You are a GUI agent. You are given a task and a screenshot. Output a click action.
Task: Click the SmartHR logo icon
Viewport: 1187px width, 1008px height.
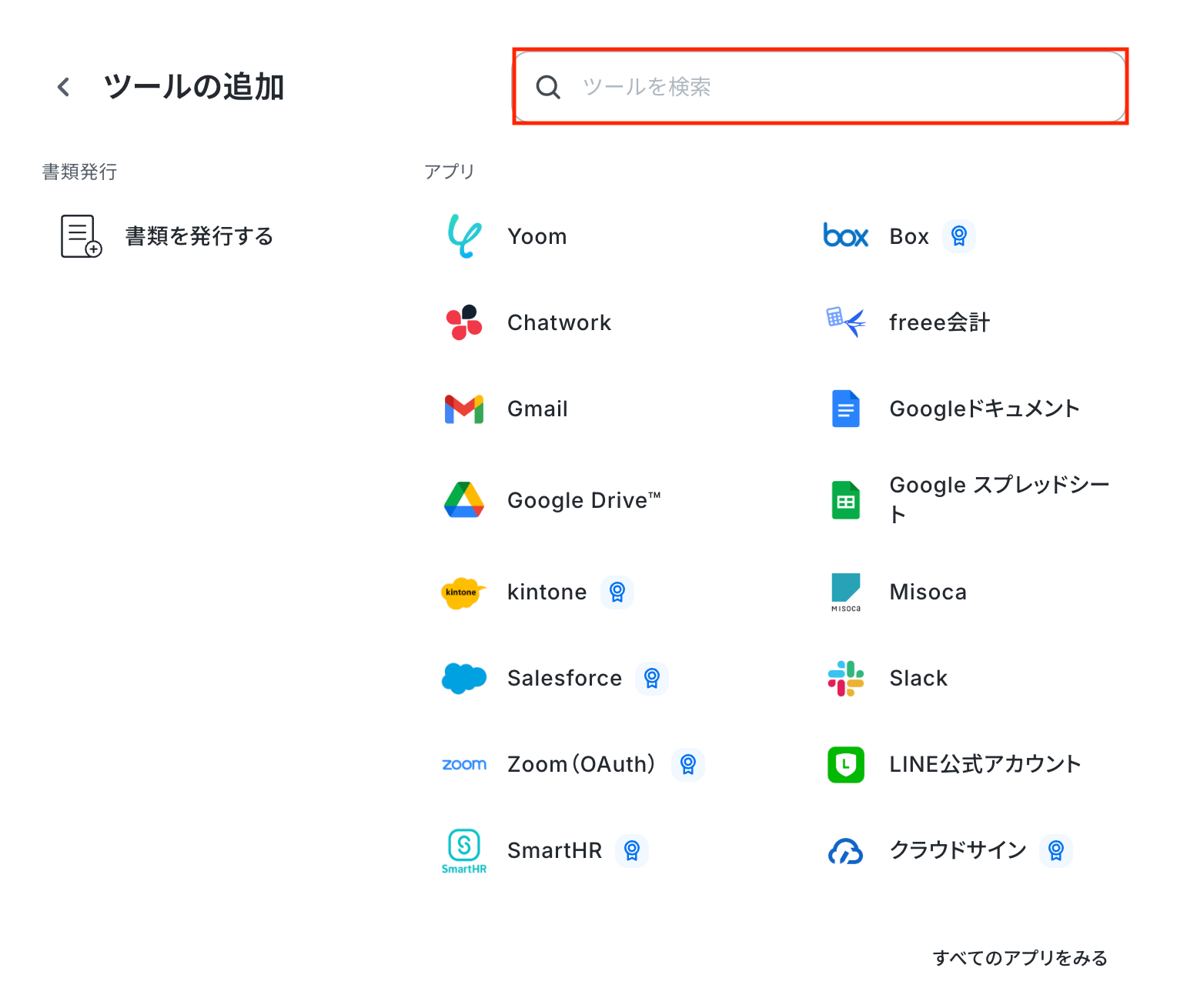tap(464, 851)
